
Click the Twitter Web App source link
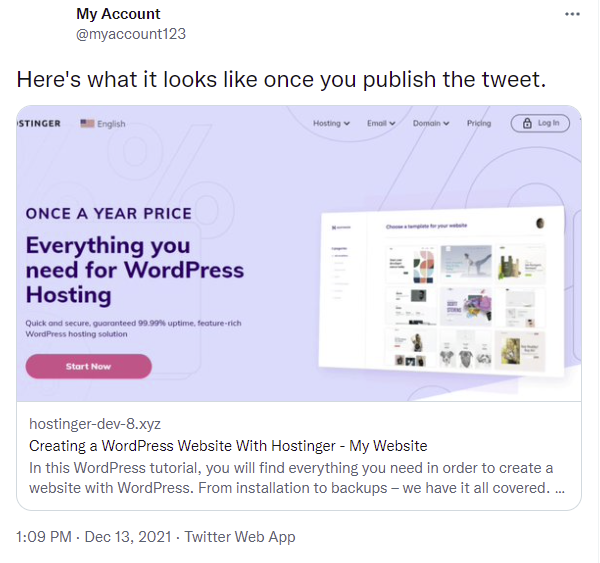tap(240, 537)
